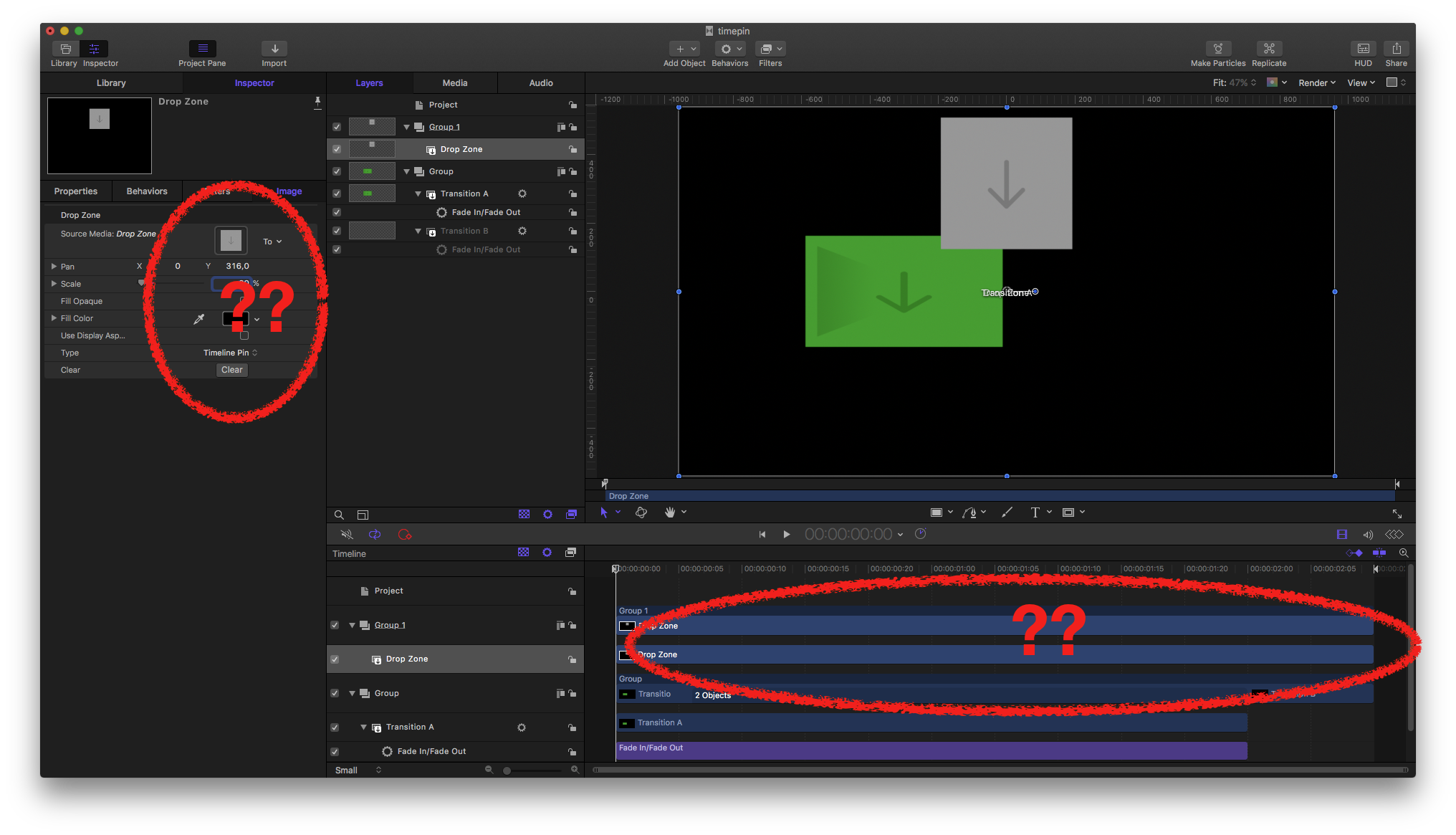This screenshot has height=835, width=1456.
Task: Switch to the Media tab
Action: (x=454, y=83)
